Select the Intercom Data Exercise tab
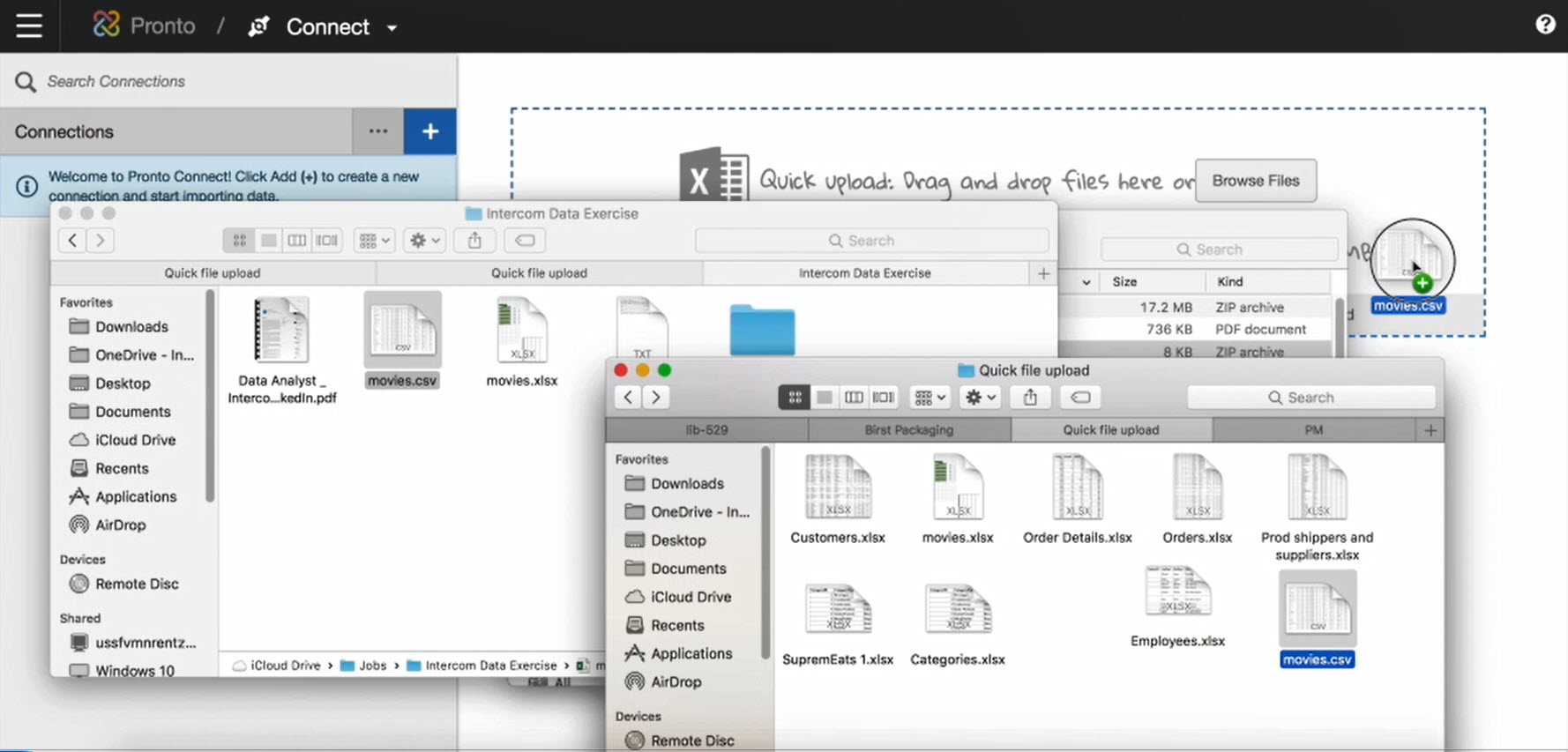 [x=864, y=273]
